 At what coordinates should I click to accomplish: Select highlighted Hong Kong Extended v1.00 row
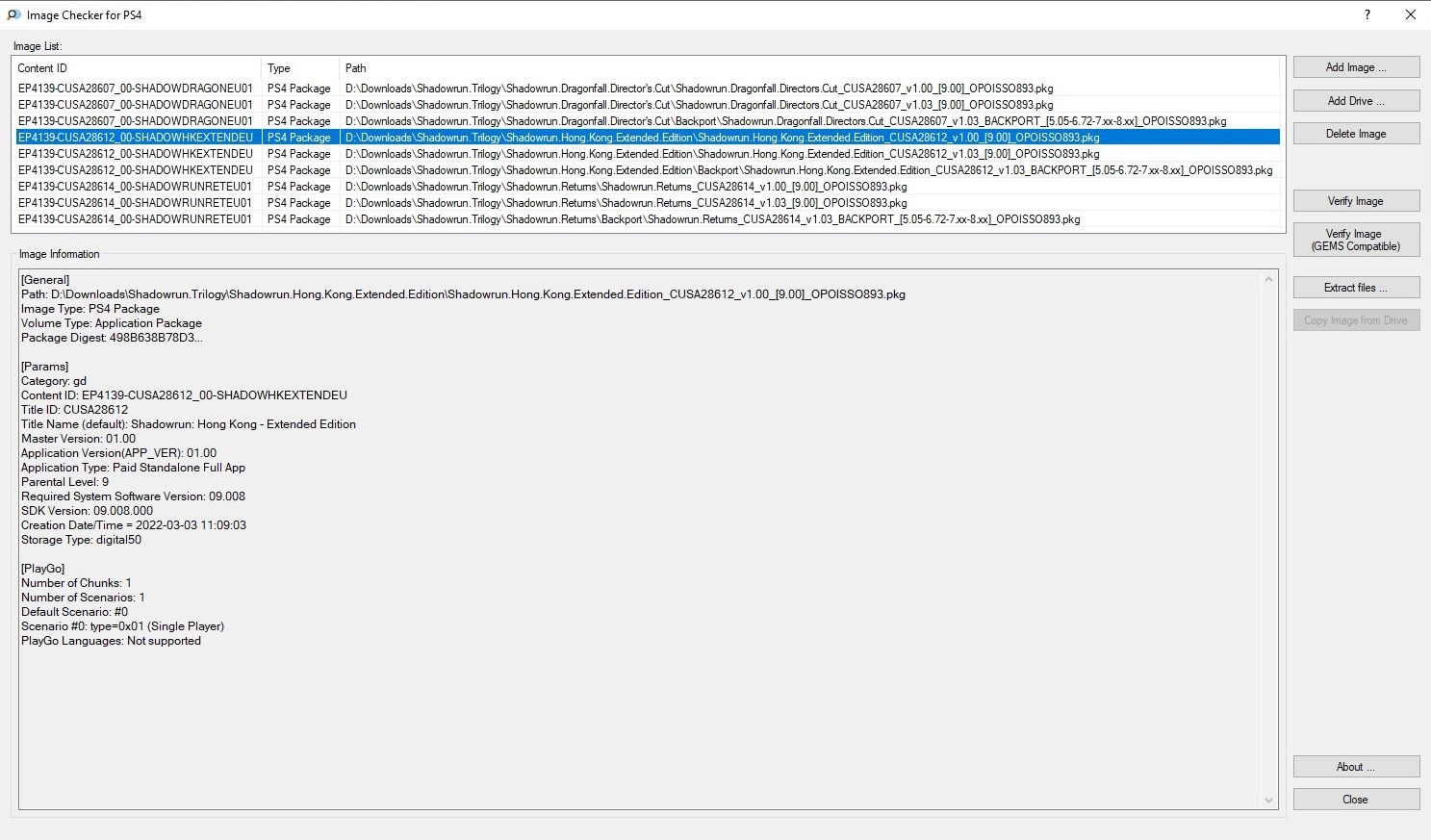[x=647, y=138]
